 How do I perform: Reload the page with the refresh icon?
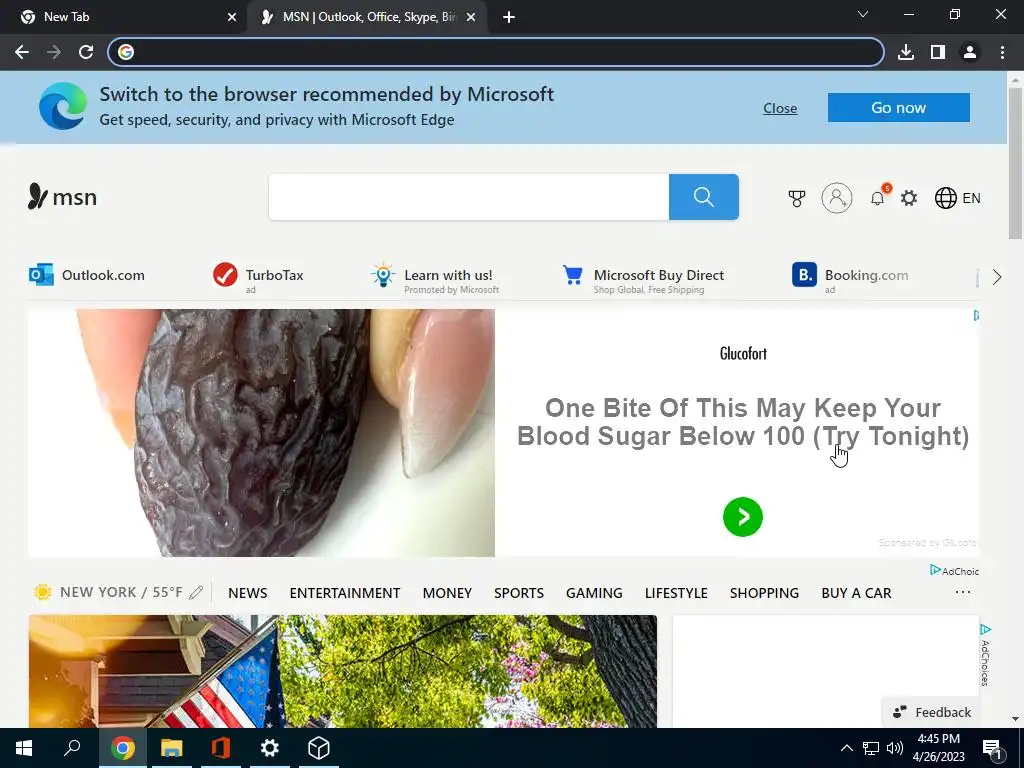point(86,52)
